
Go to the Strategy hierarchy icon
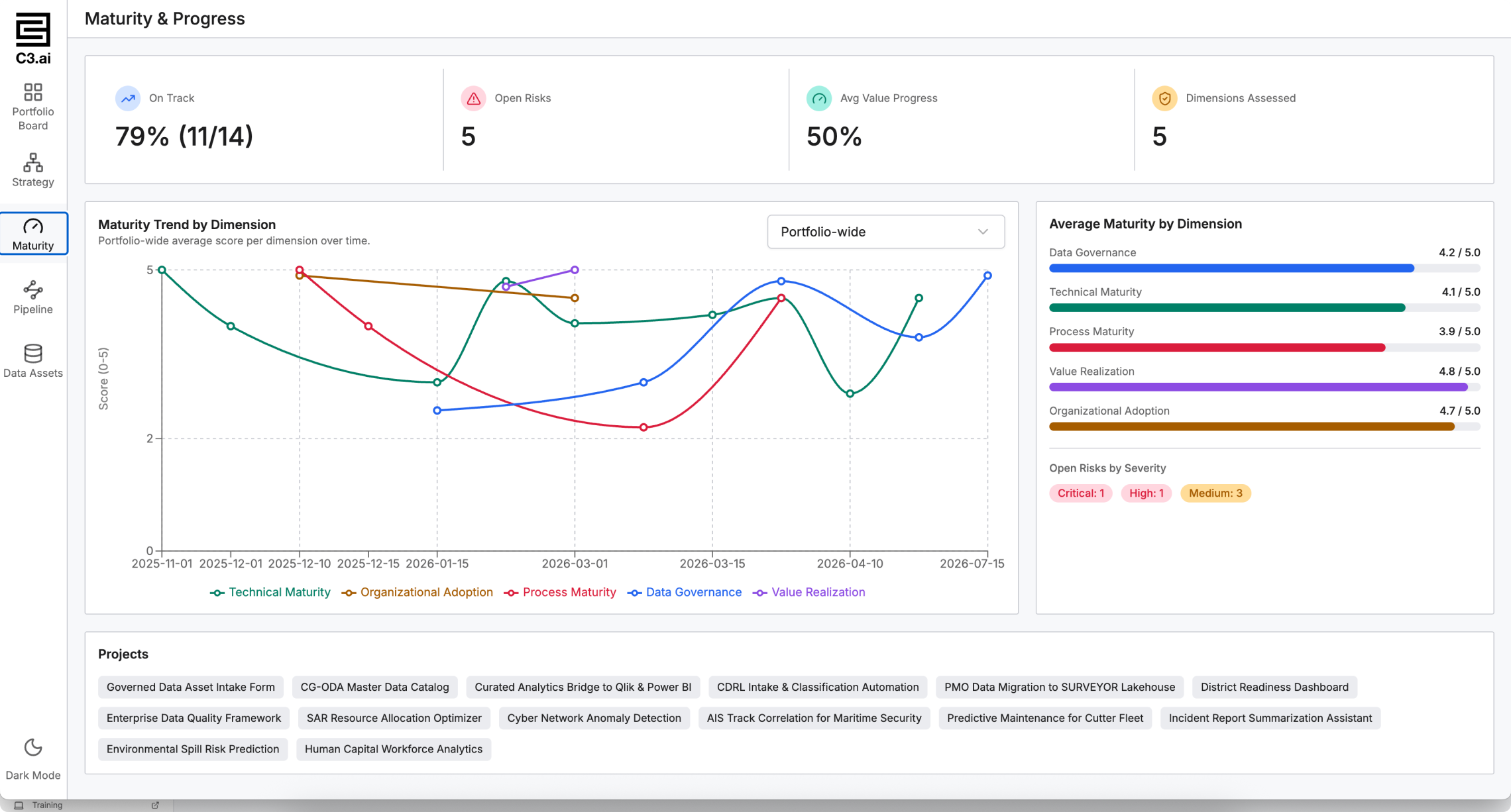coord(33,162)
